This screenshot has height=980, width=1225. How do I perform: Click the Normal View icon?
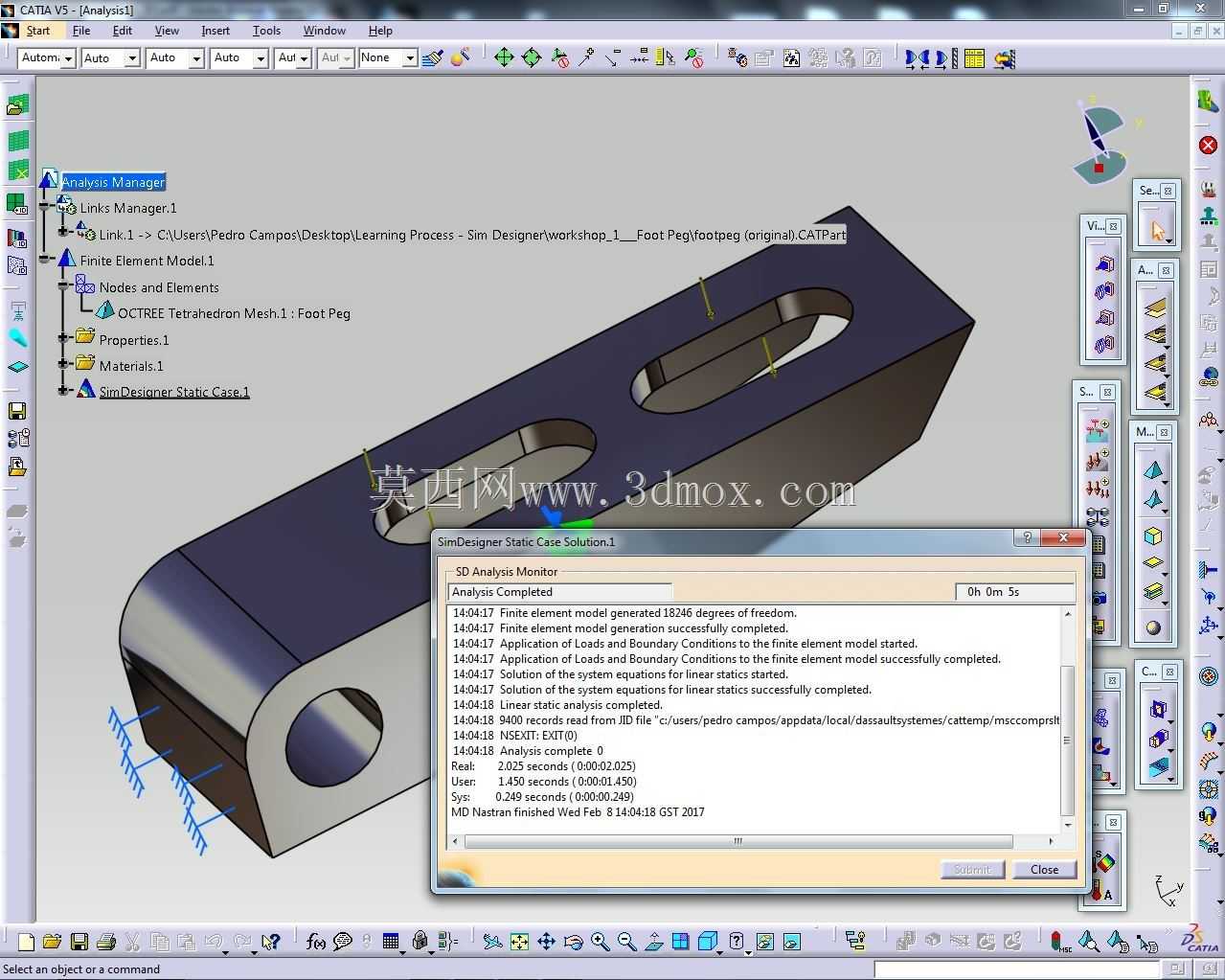pos(653,942)
